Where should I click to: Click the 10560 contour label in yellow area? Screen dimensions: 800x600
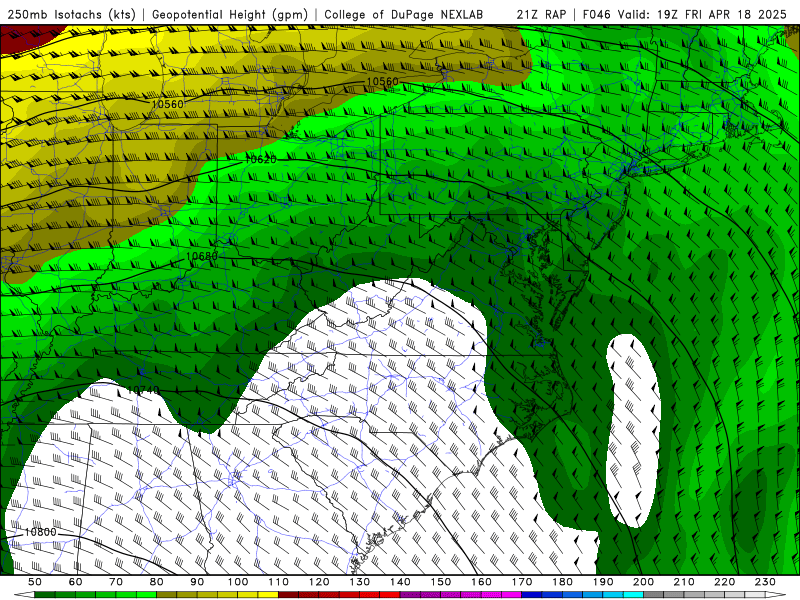[x=167, y=104]
